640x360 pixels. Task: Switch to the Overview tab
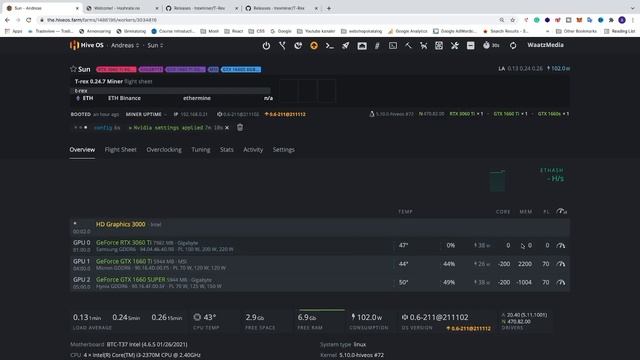(x=82, y=149)
